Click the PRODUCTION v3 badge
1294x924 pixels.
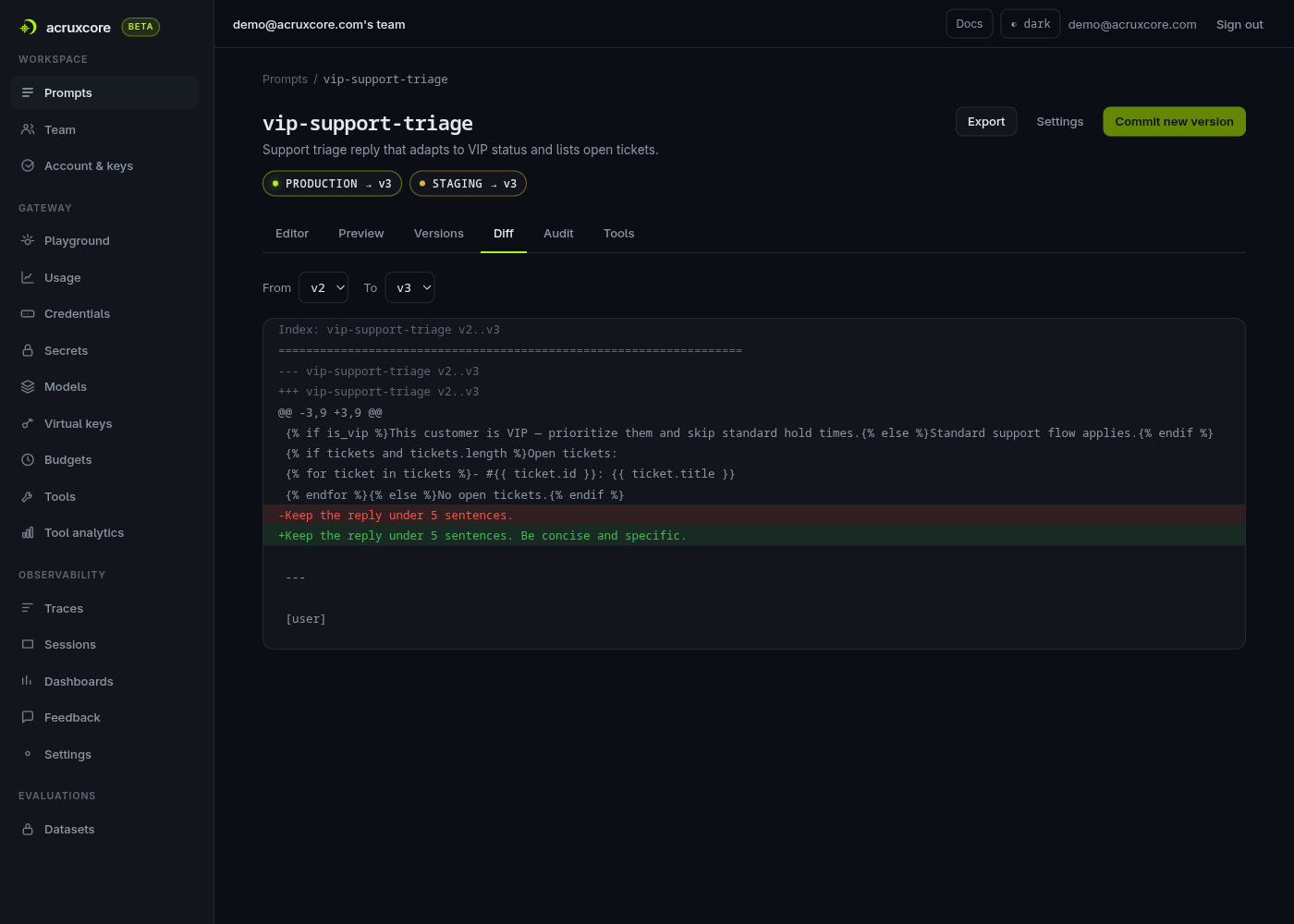pyautogui.click(x=332, y=184)
